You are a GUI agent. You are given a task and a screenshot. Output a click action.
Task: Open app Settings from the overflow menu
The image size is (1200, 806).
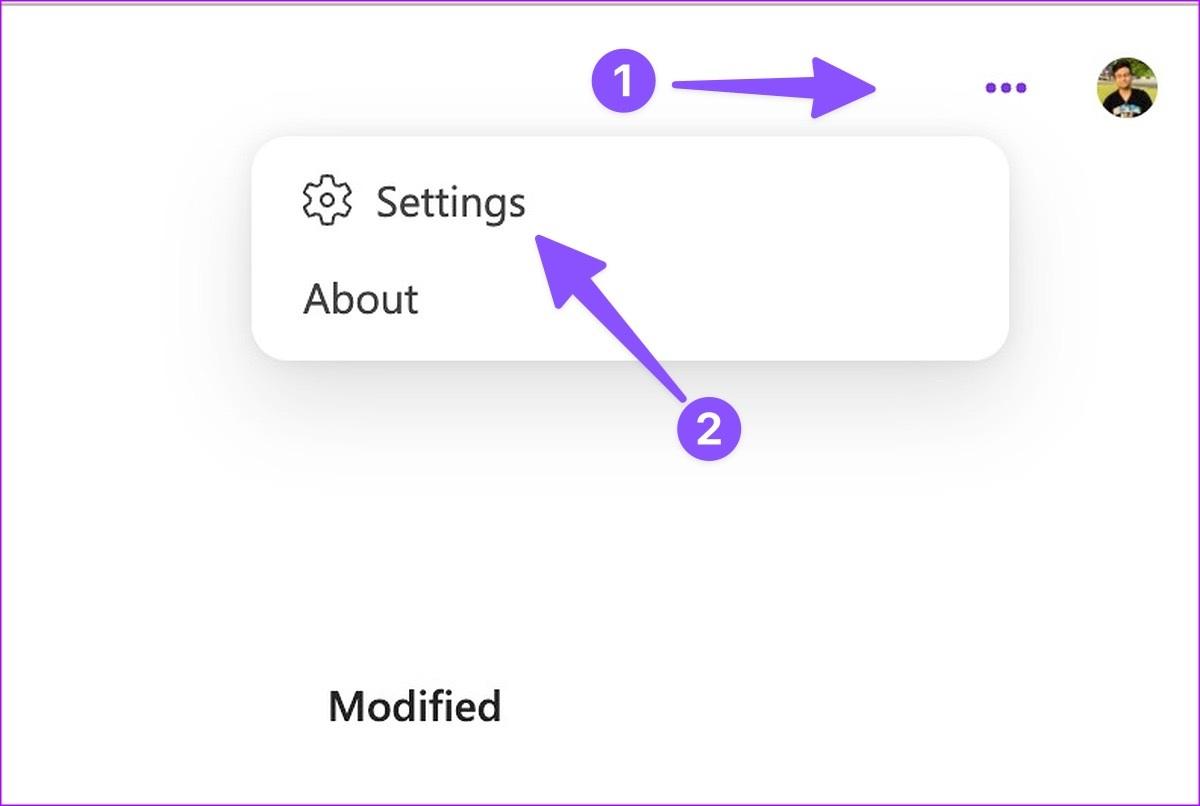pyautogui.click(x=450, y=203)
